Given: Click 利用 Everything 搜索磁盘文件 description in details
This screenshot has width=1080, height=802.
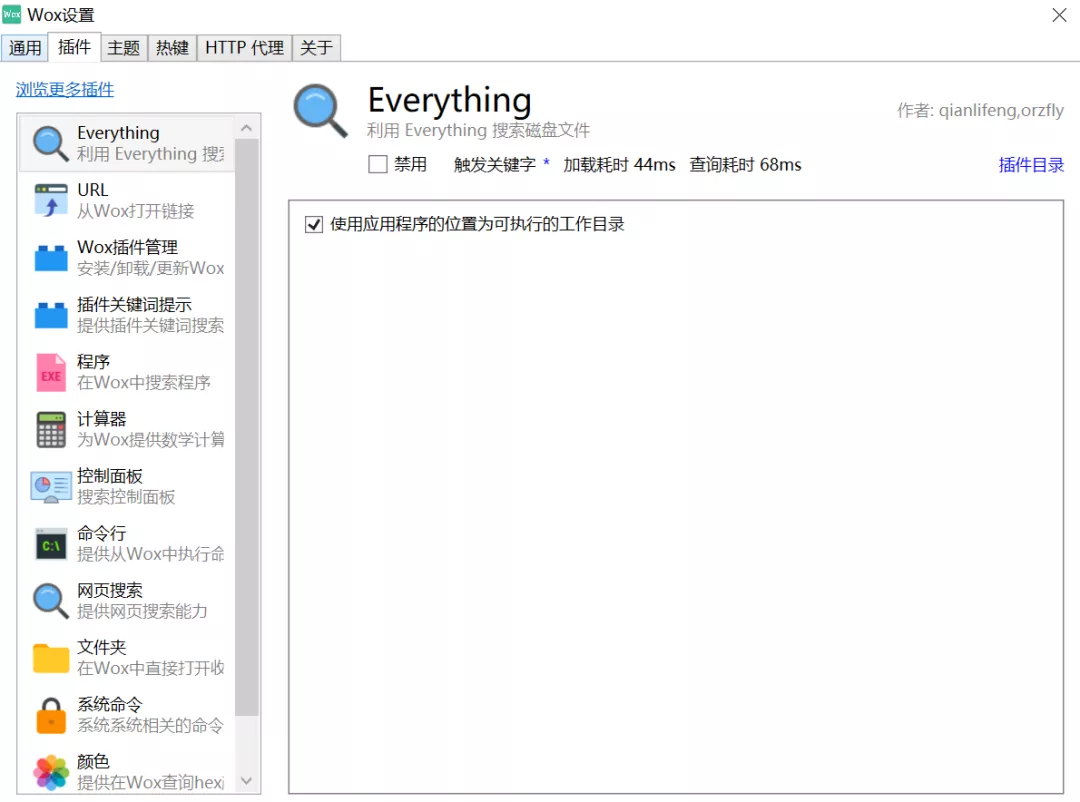Looking at the screenshot, I should [x=478, y=130].
